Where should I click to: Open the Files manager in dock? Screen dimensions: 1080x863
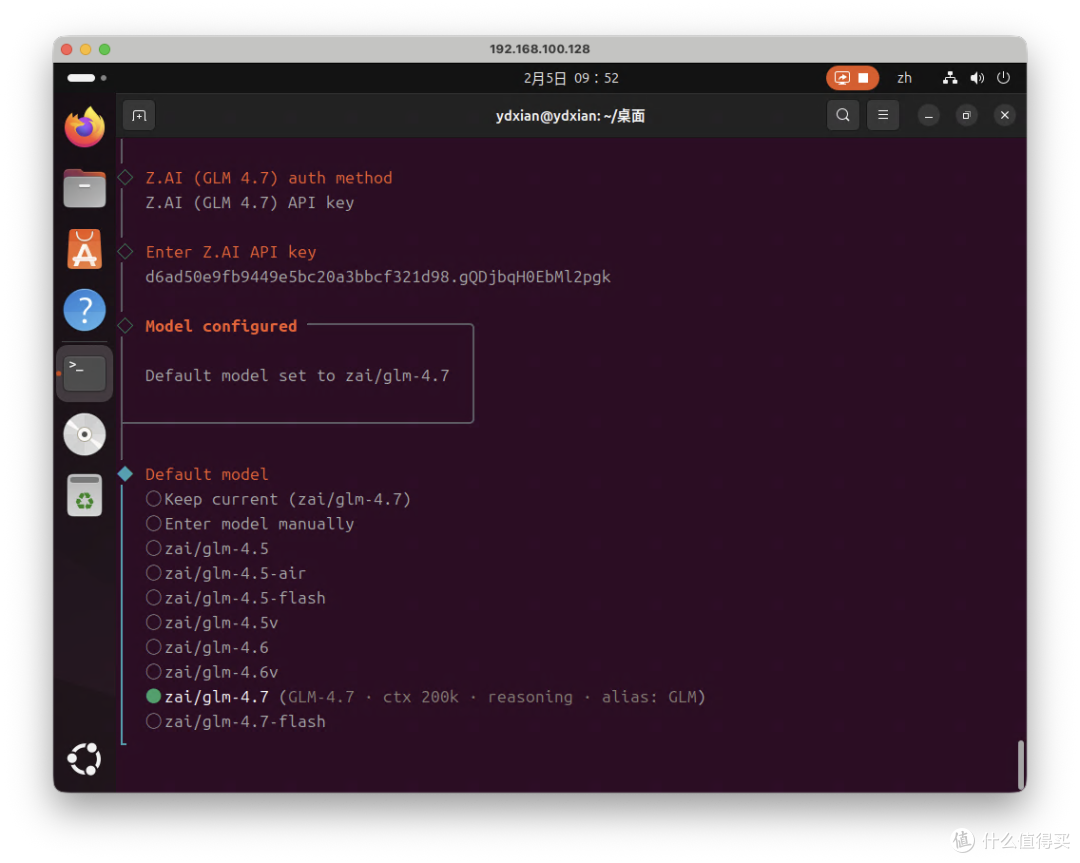(85, 188)
